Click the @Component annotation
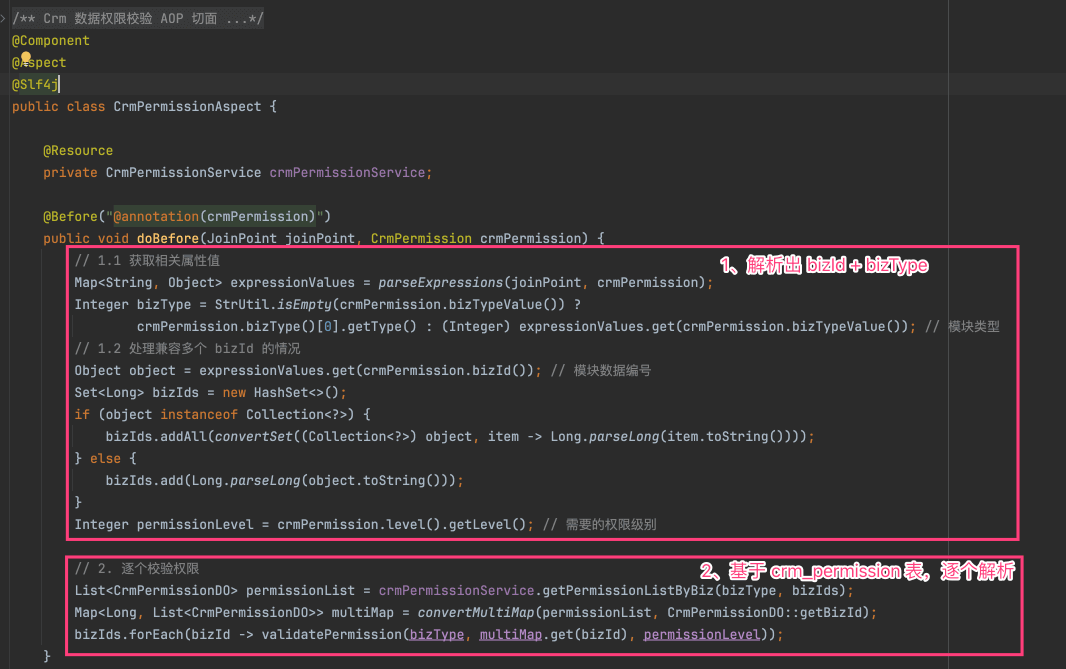Viewport: 1066px width, 669px height. [51, 41]
